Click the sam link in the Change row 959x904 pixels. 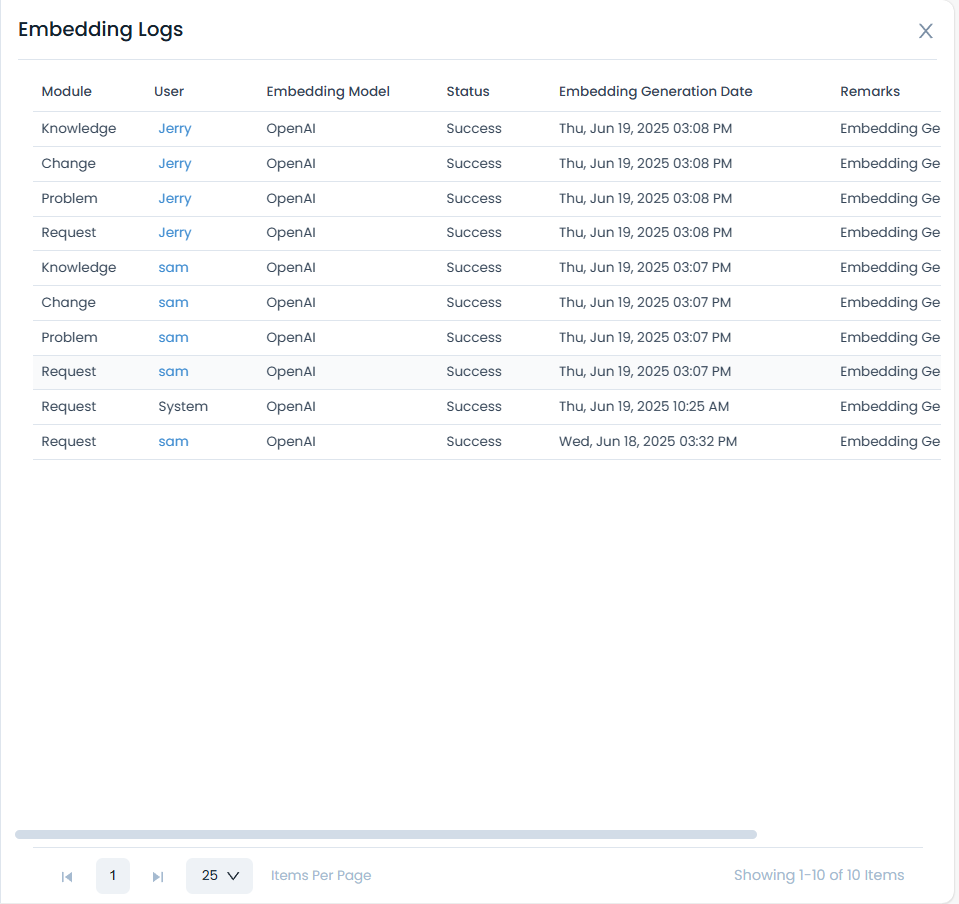point(173,303)
